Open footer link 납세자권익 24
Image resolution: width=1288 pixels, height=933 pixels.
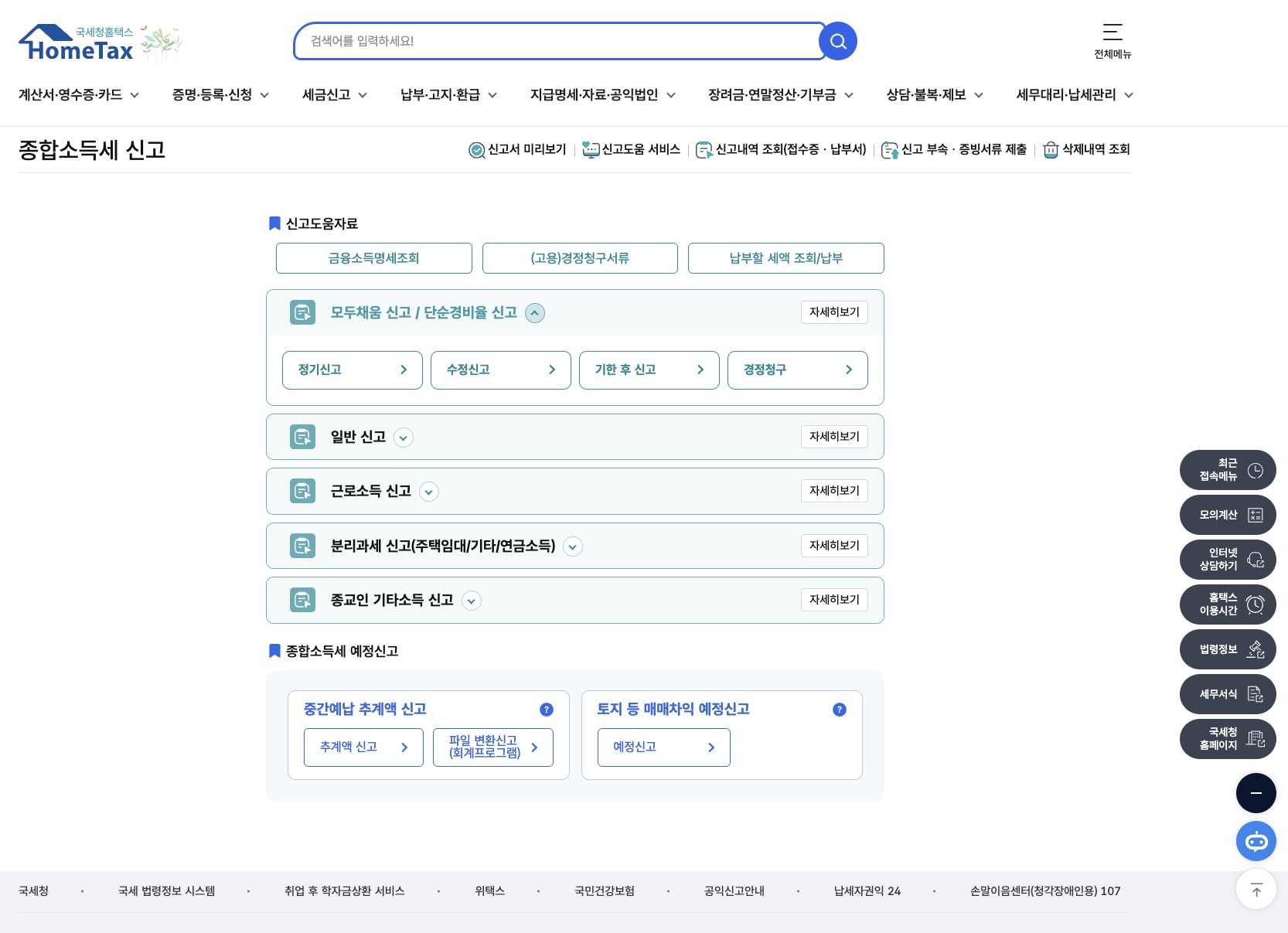click(x=867, y=891)
